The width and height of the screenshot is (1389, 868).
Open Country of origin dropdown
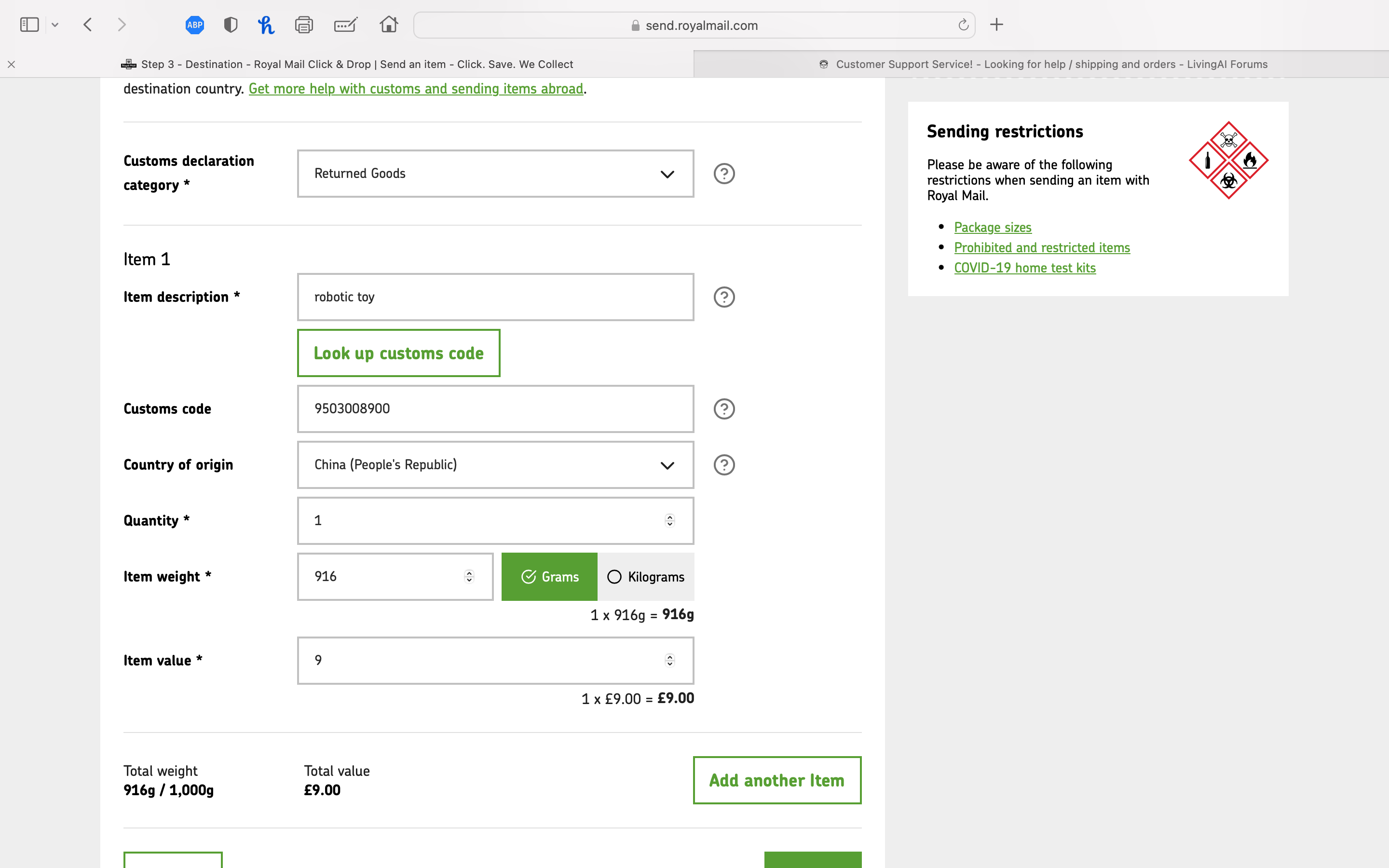point(495,465)
